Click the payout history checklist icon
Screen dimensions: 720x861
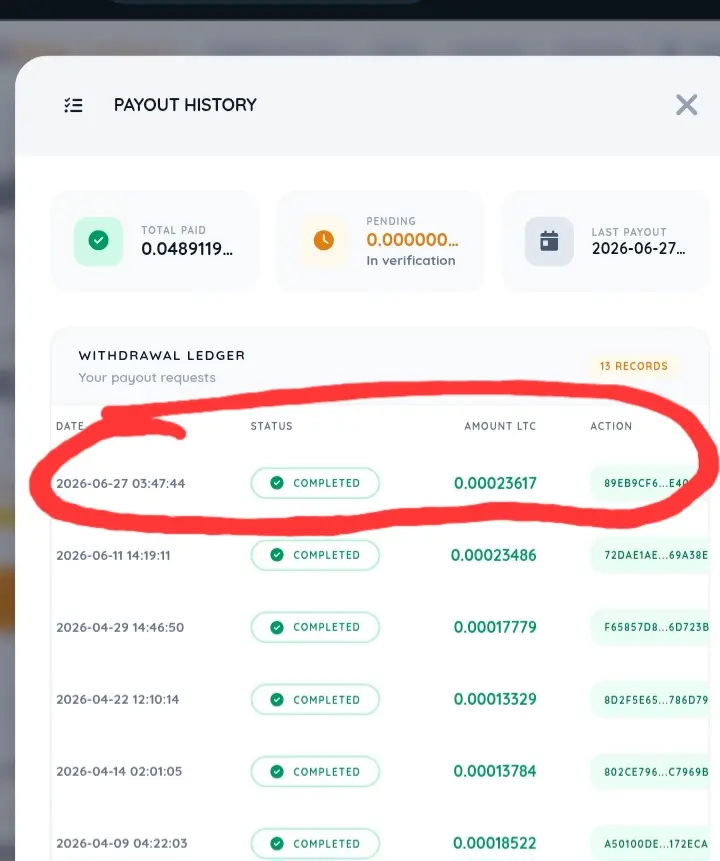(x=73, y=105)
